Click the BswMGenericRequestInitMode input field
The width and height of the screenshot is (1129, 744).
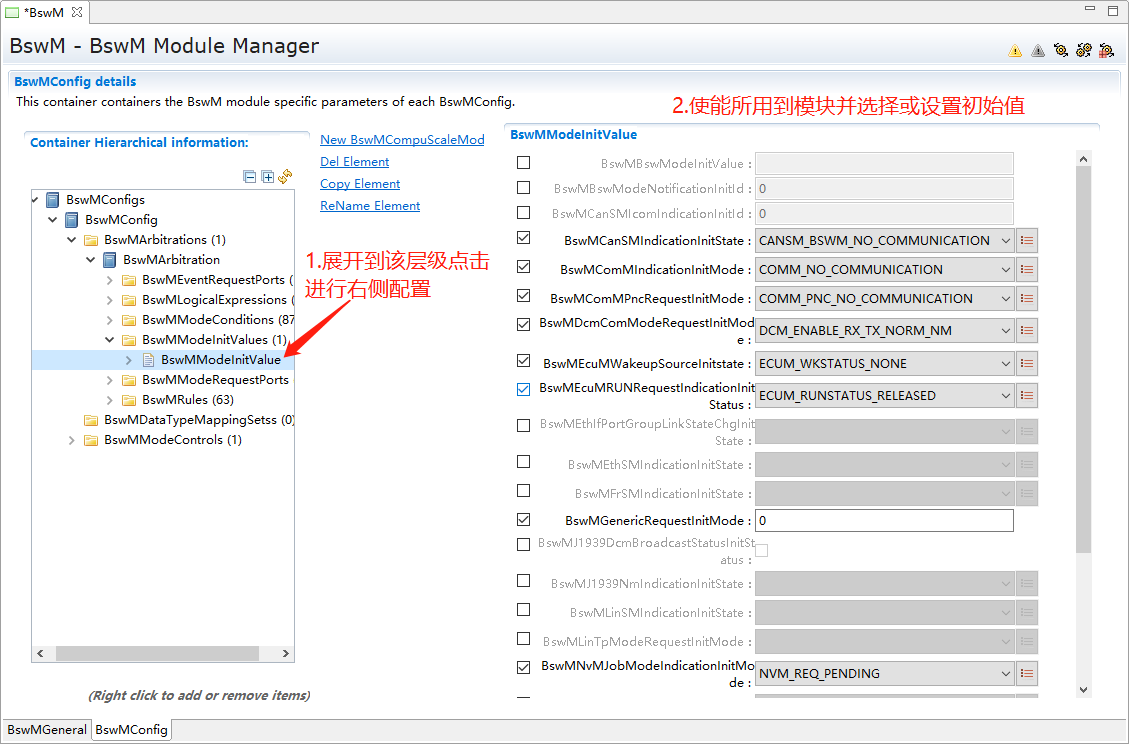(x=884, y=521)
